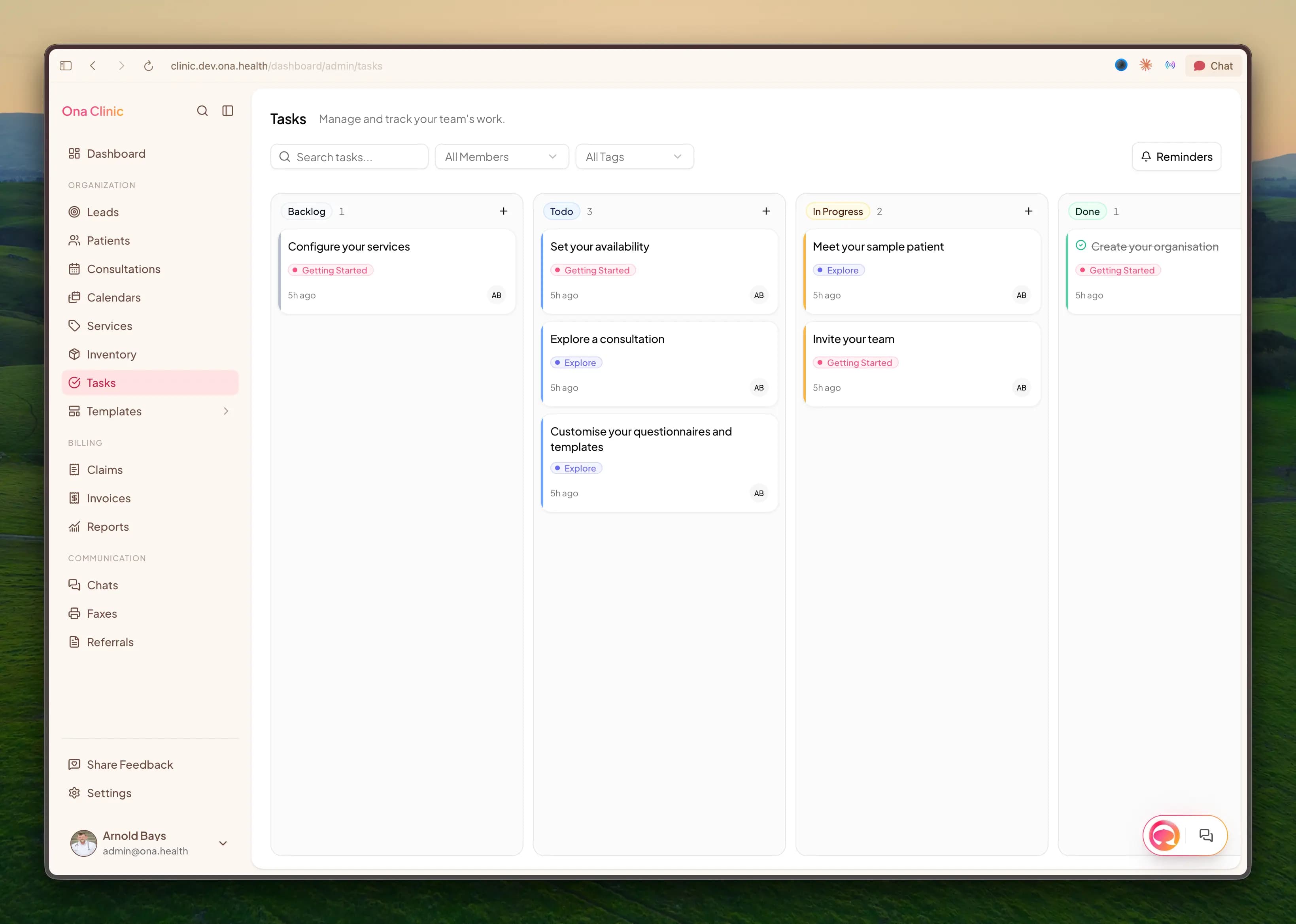1296x924 pixels.
Task: Open Create your organisation task title
Action: 1154,247
